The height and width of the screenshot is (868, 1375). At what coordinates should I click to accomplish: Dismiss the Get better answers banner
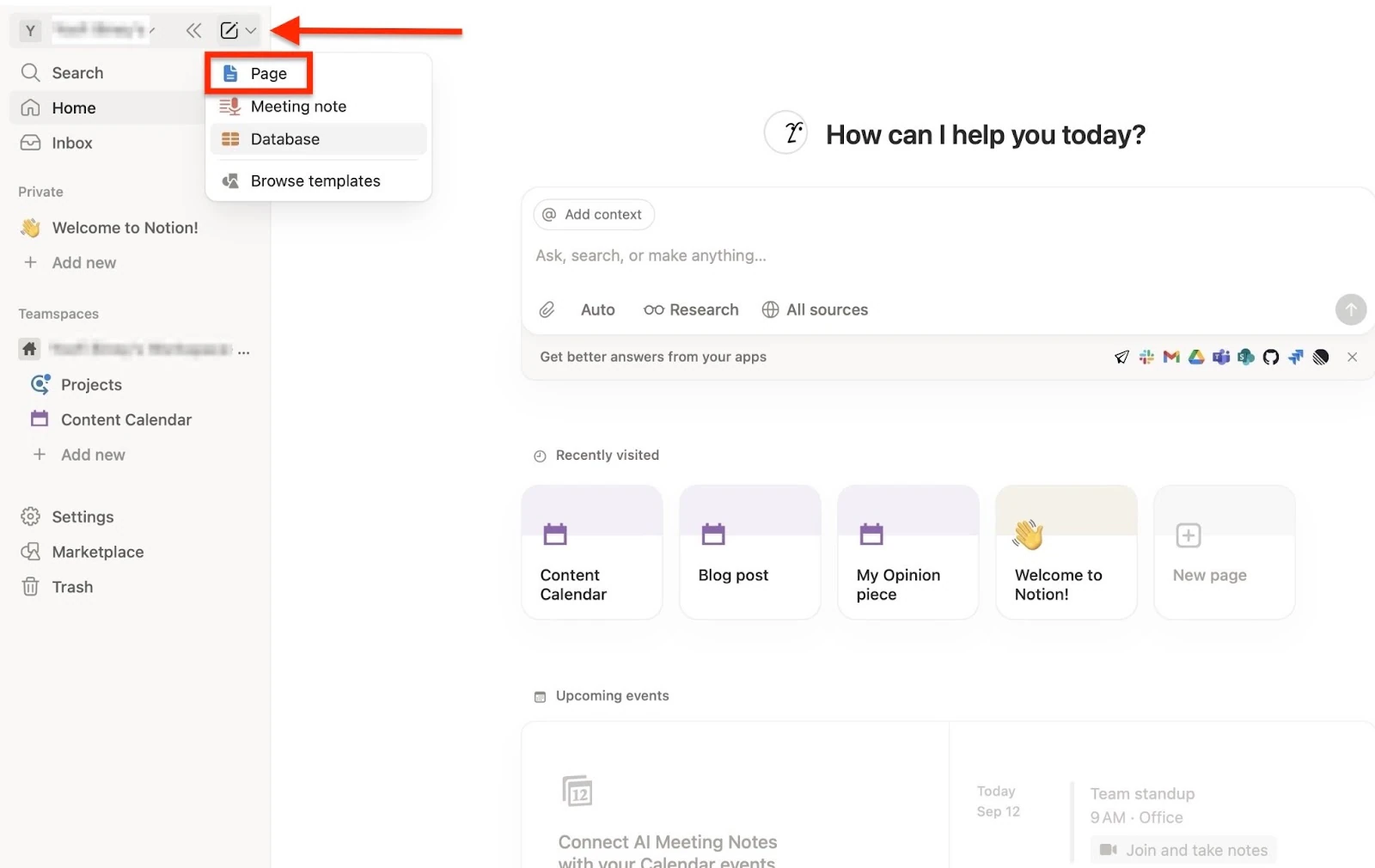coord(1352,358)
